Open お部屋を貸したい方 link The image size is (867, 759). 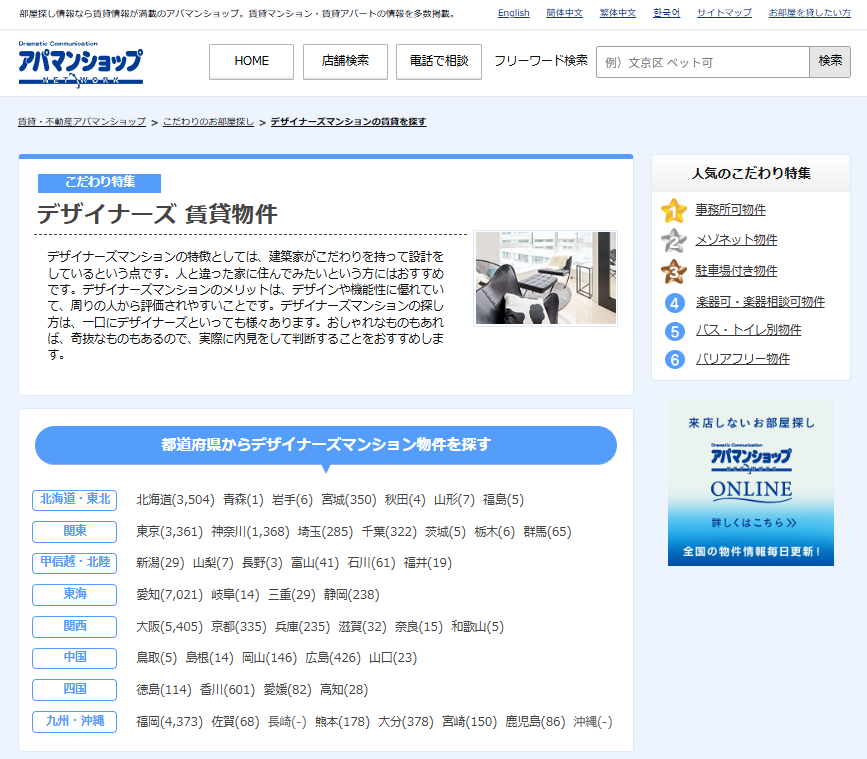point(809,13)
